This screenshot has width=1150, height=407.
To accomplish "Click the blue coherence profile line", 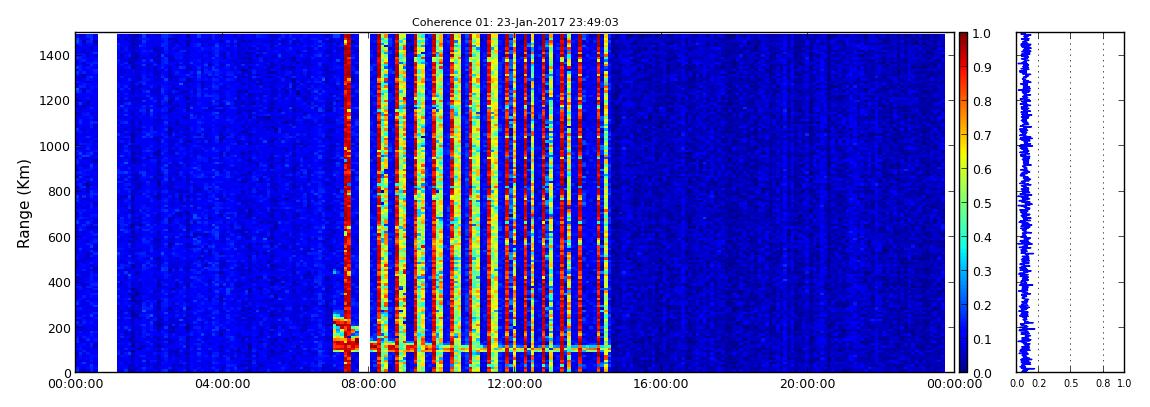I will [x=1025, y=202].
